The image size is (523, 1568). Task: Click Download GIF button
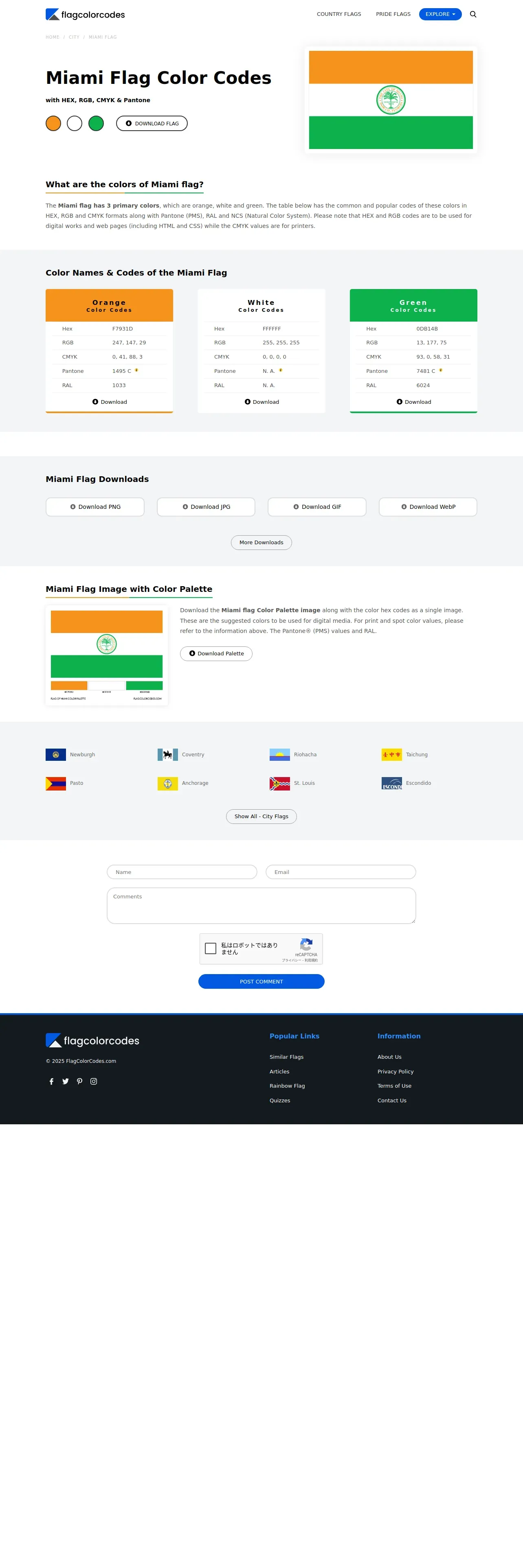[317, 507]
